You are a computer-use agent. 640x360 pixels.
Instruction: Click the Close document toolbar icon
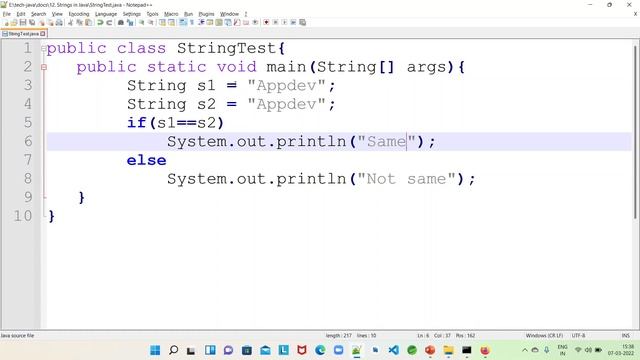pyautogui.click(x=41, y=22)
